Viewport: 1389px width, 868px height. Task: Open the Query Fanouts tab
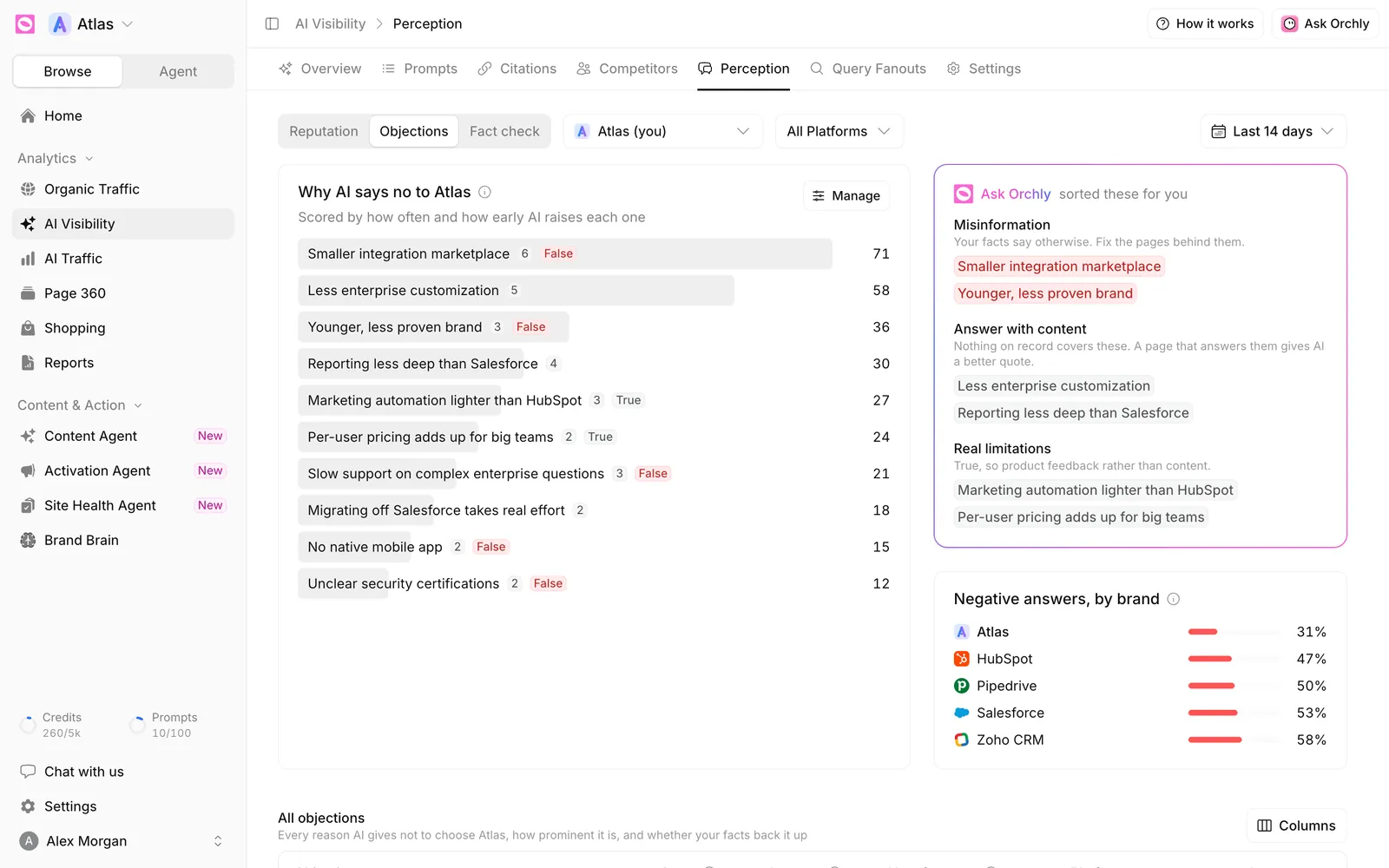868,69
